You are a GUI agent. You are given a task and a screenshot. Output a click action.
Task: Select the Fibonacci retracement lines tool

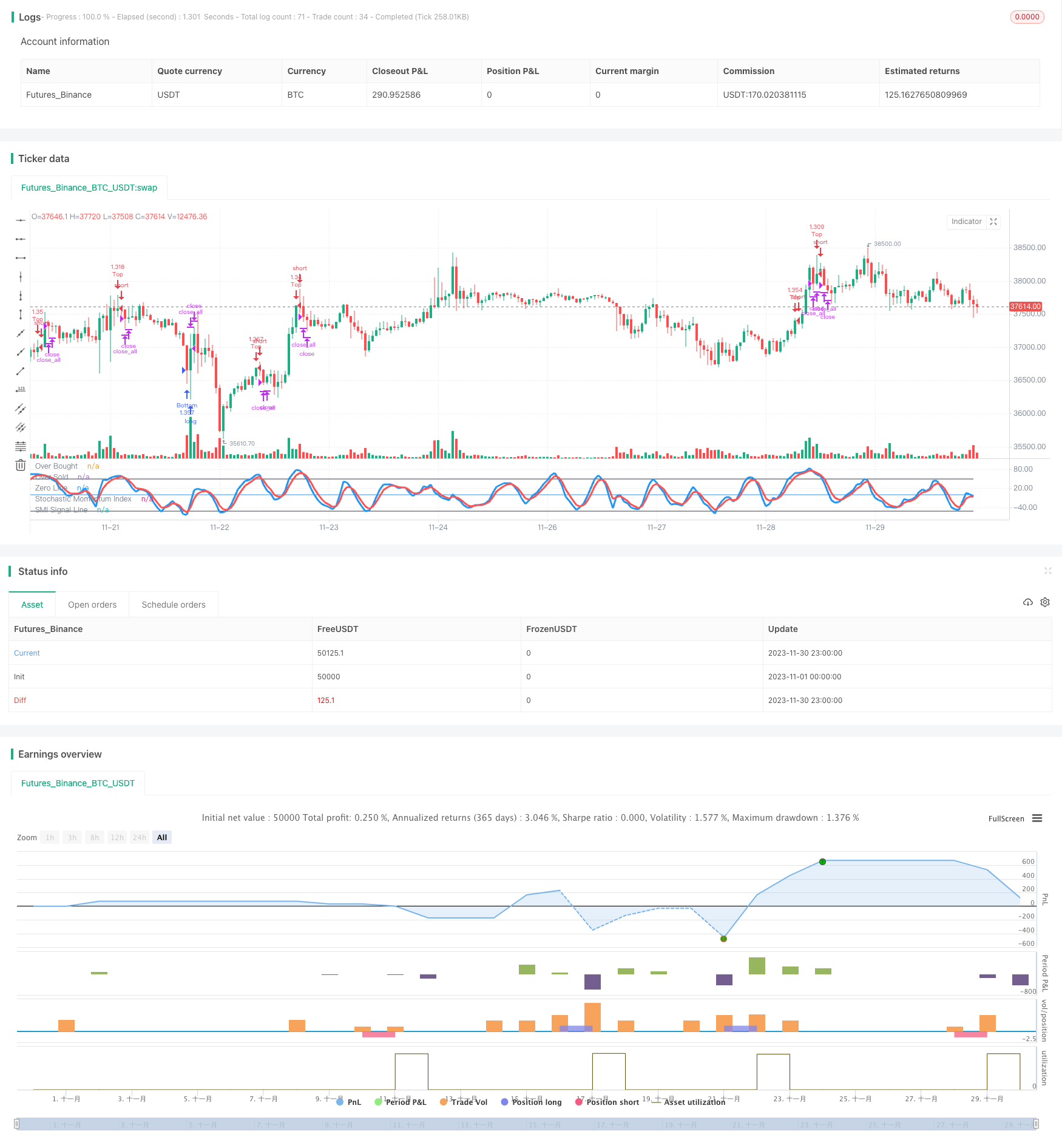(21, 446)
